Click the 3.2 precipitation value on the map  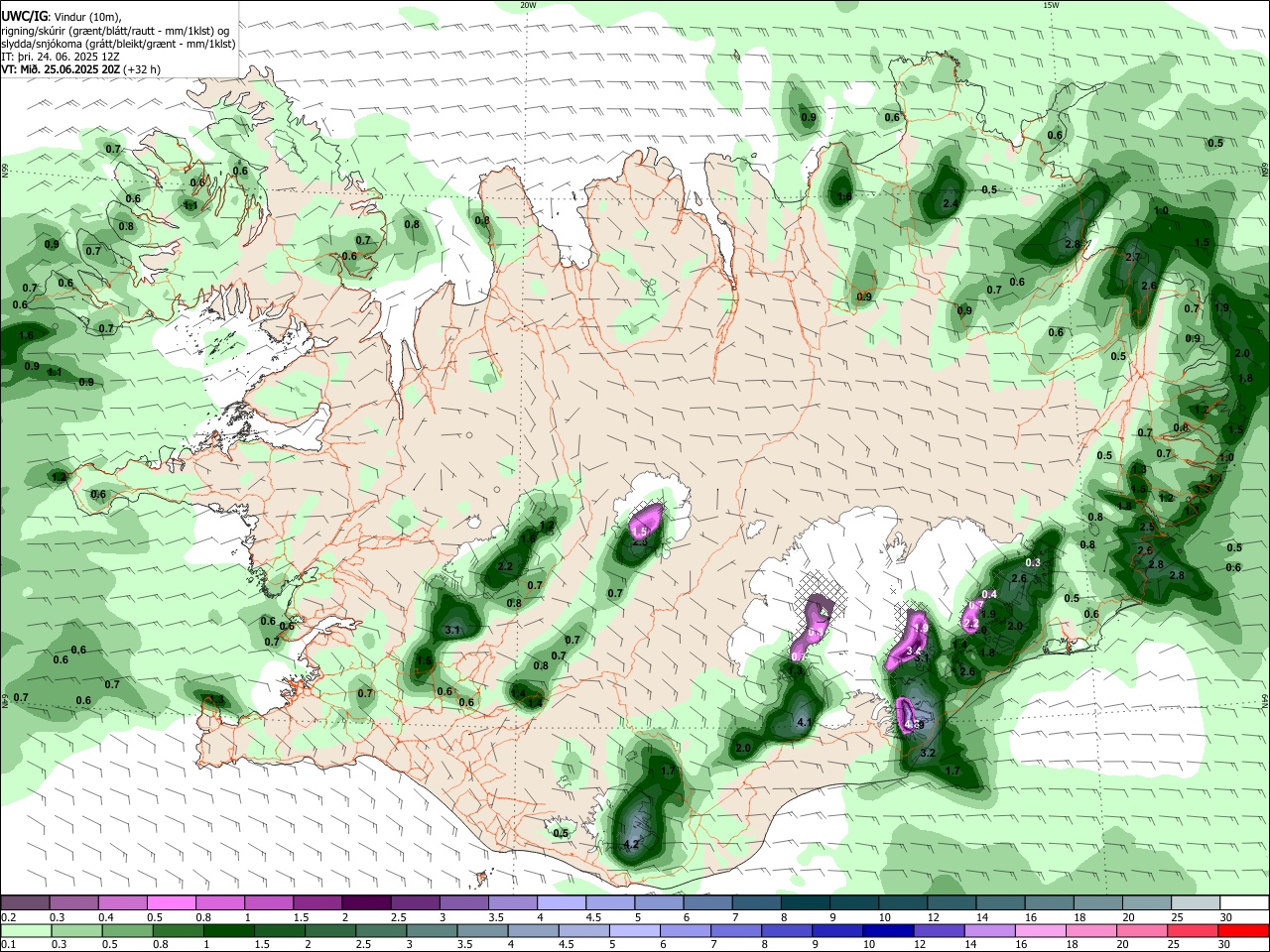click(929, 754)
